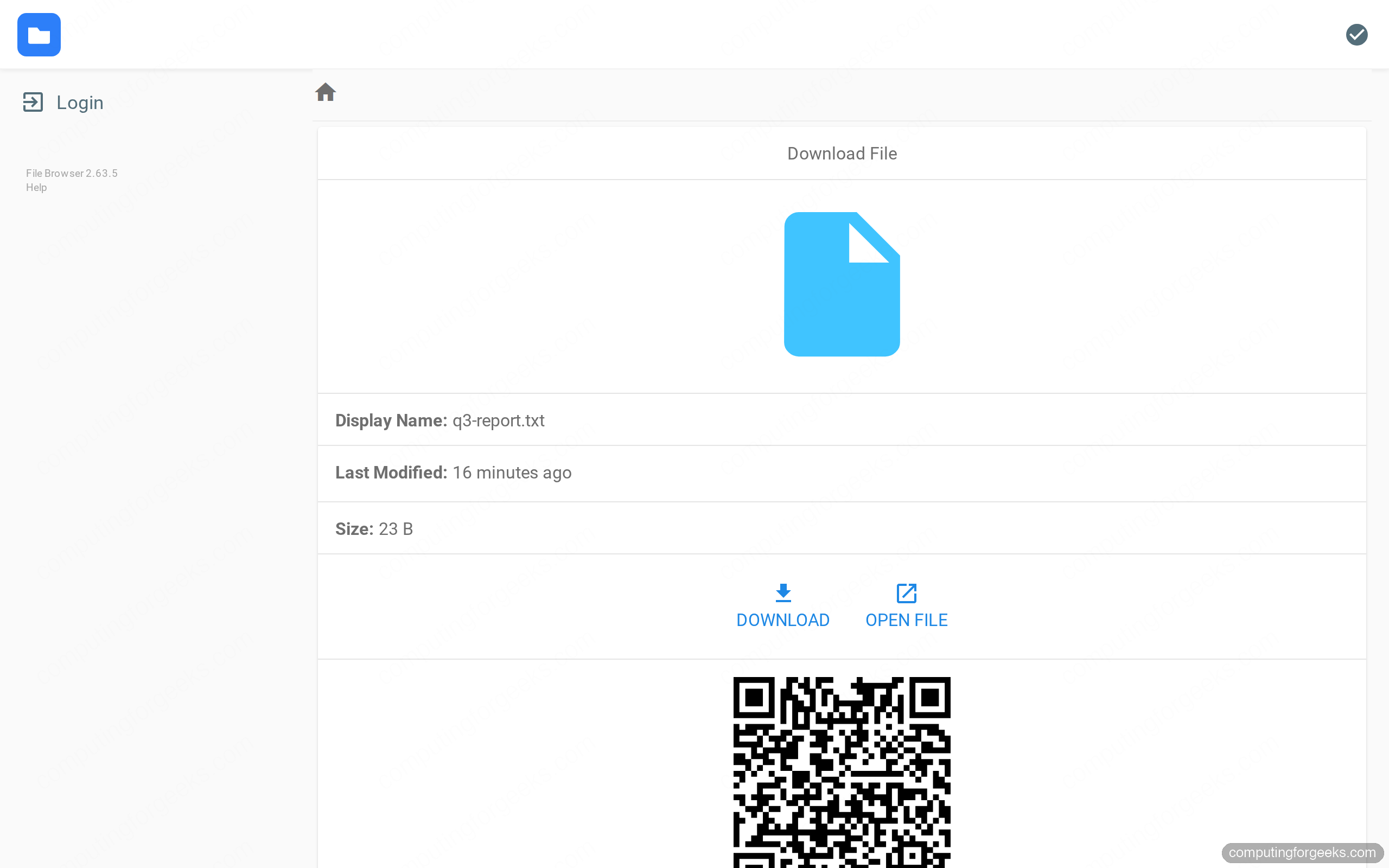Image resolution: width=1389 pixels, height=868 pixels.
Task: Select the q3-report.txt display name text
Action: coord(498,420)
